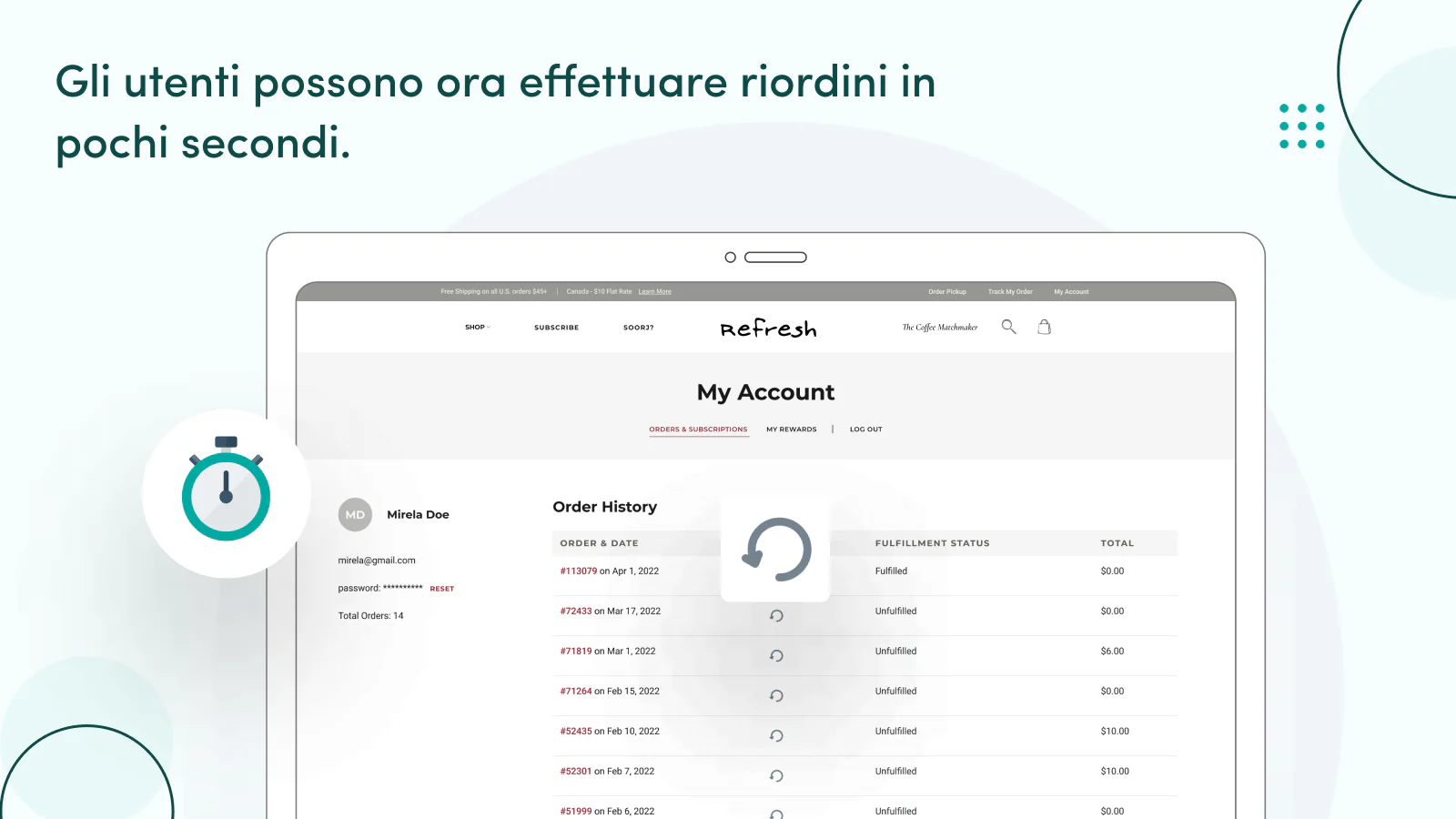
Task: Open Order Pickup in top bar
Action: click(x=947, y=292)
